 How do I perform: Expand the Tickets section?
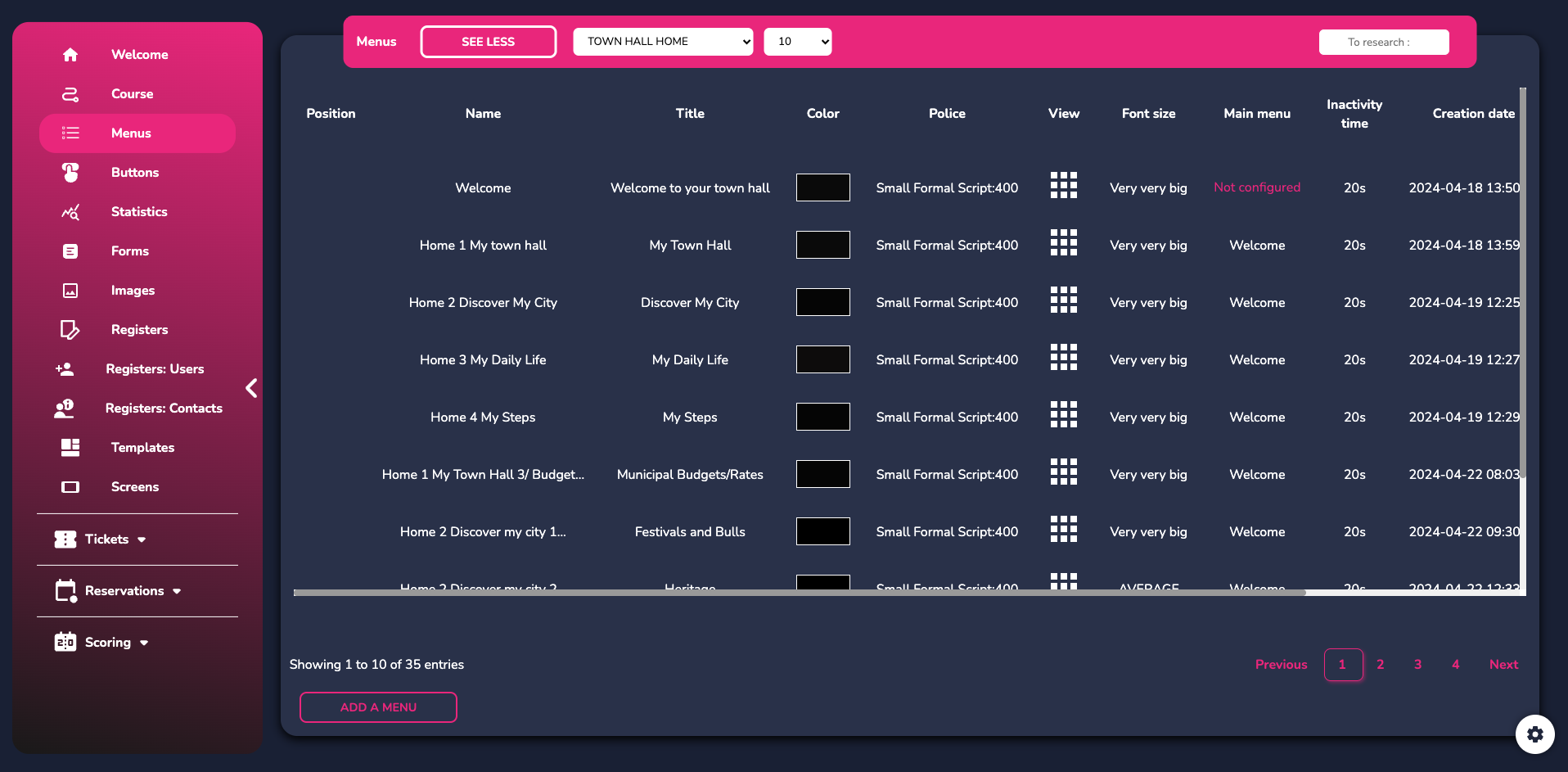pyautogui.click(x=101, y=539)
